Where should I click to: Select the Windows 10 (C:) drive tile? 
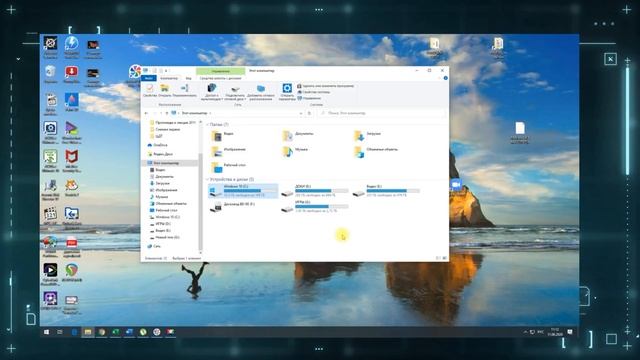[243, 191]
